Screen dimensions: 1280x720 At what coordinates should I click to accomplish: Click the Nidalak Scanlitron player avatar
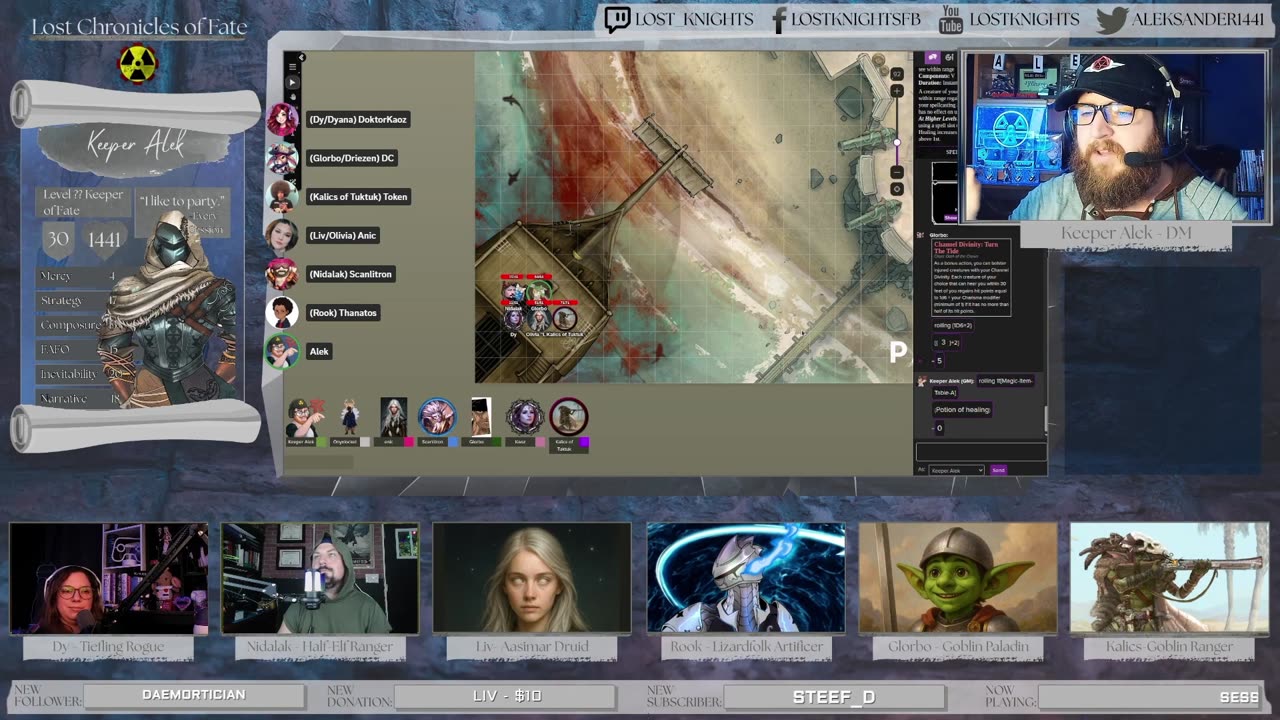point(282,274)
